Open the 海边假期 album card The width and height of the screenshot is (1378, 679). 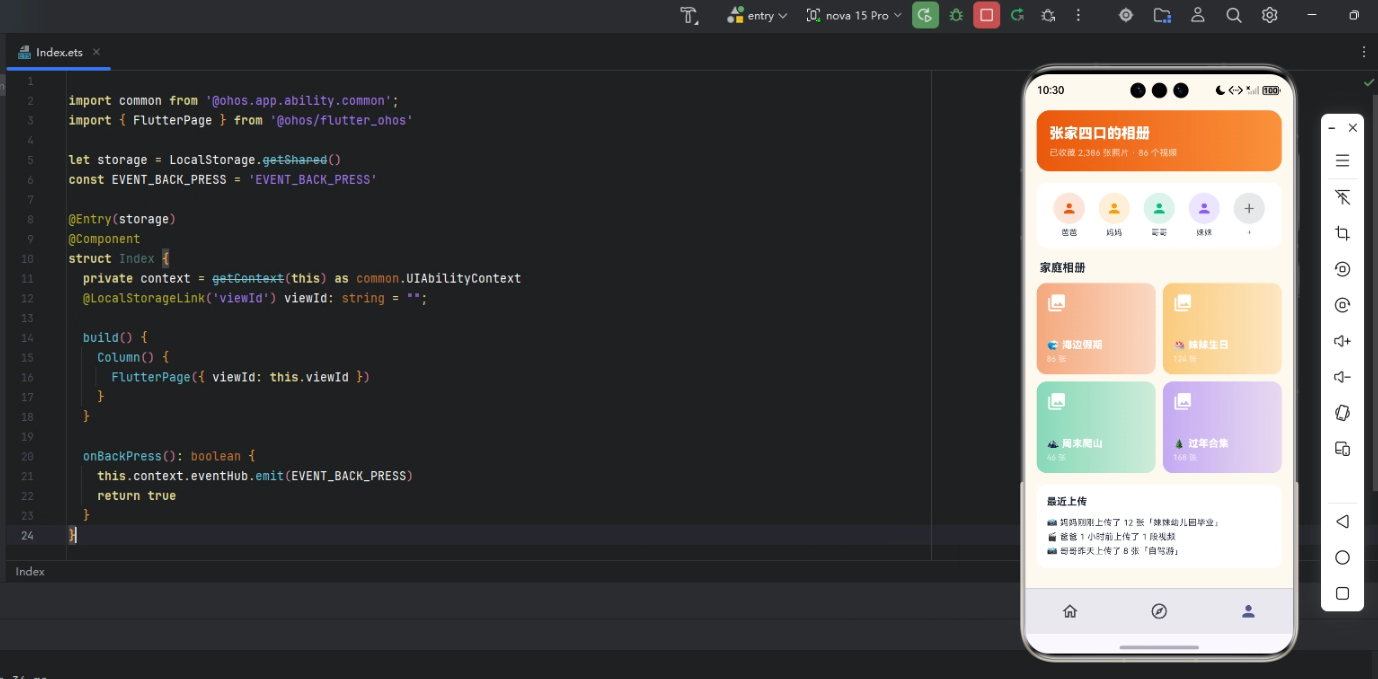click(1096, 328)
